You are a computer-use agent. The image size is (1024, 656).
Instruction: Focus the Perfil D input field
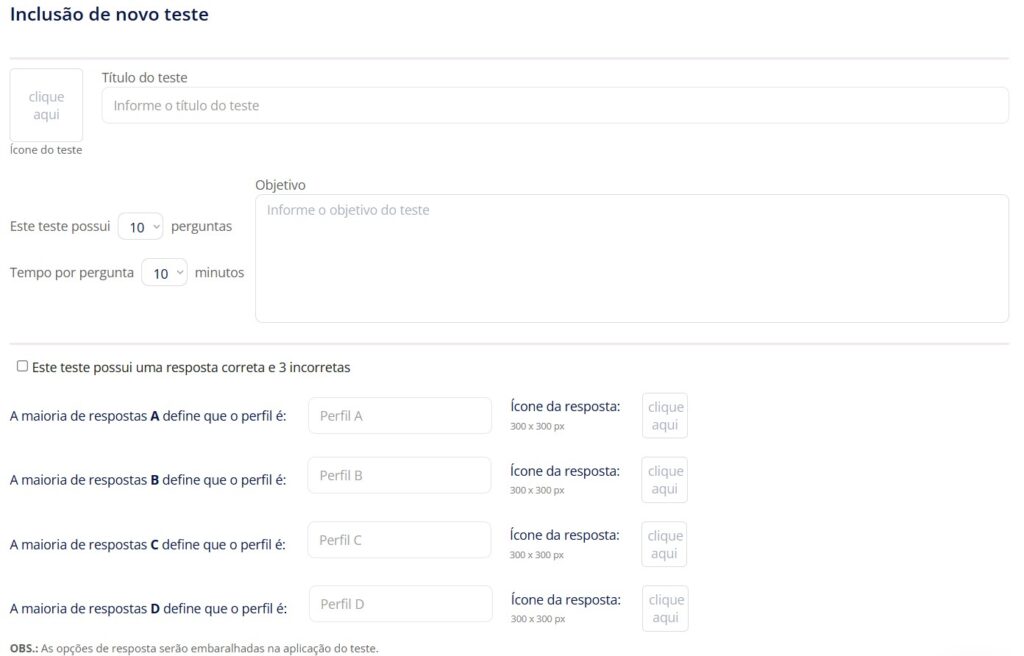[x=400, y=604]
